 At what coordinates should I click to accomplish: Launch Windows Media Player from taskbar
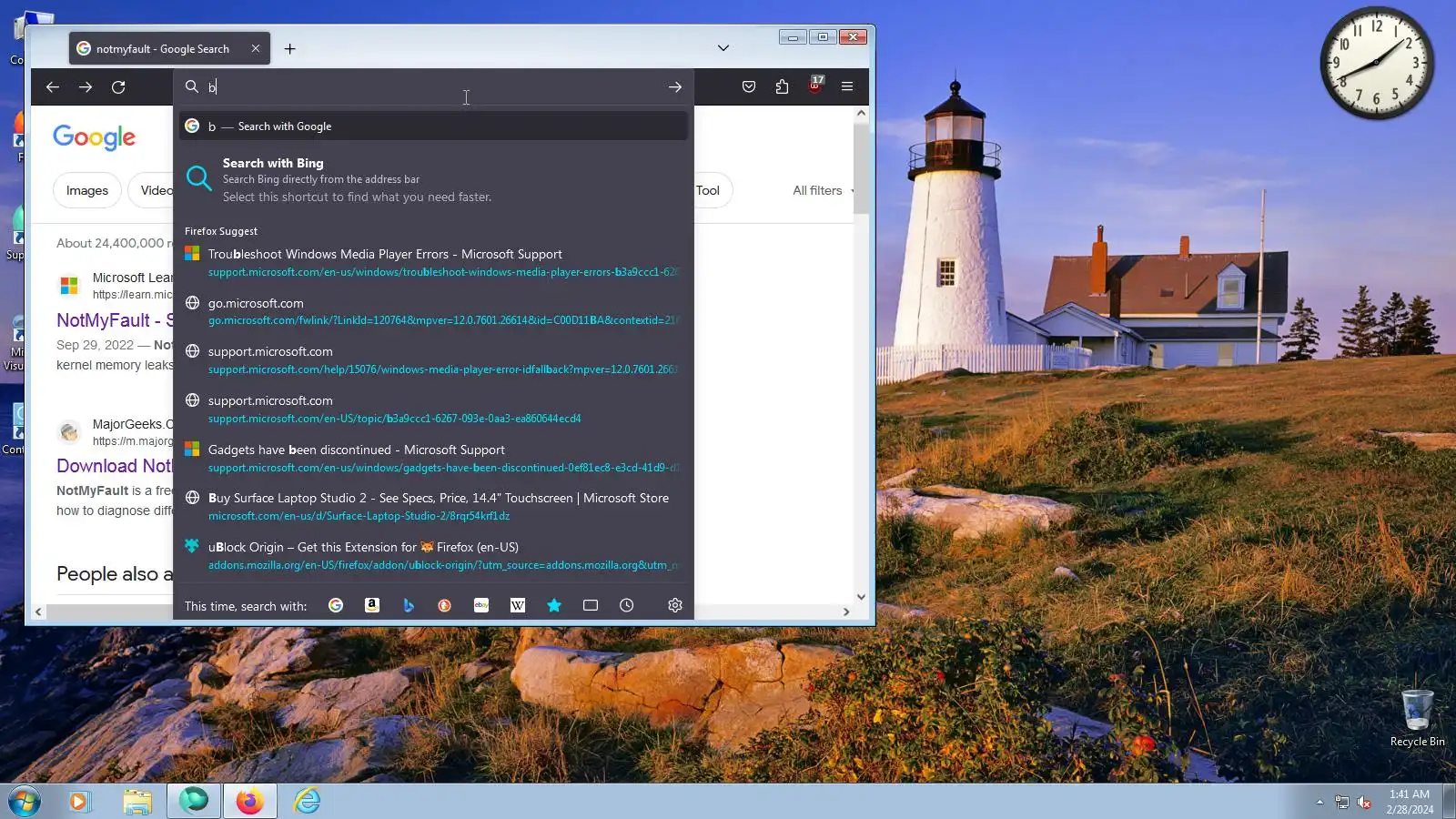coord(79,802)
